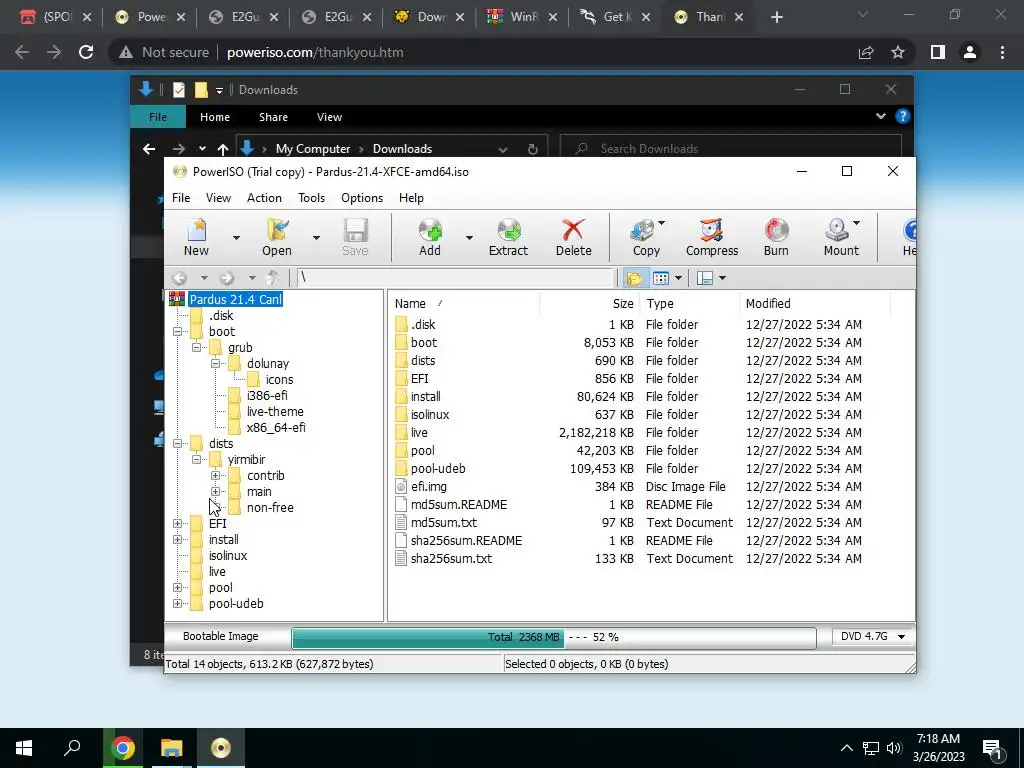
Task: Expand the contrib folder in tree
Action: pyautogui.click(x=215, y=475)
